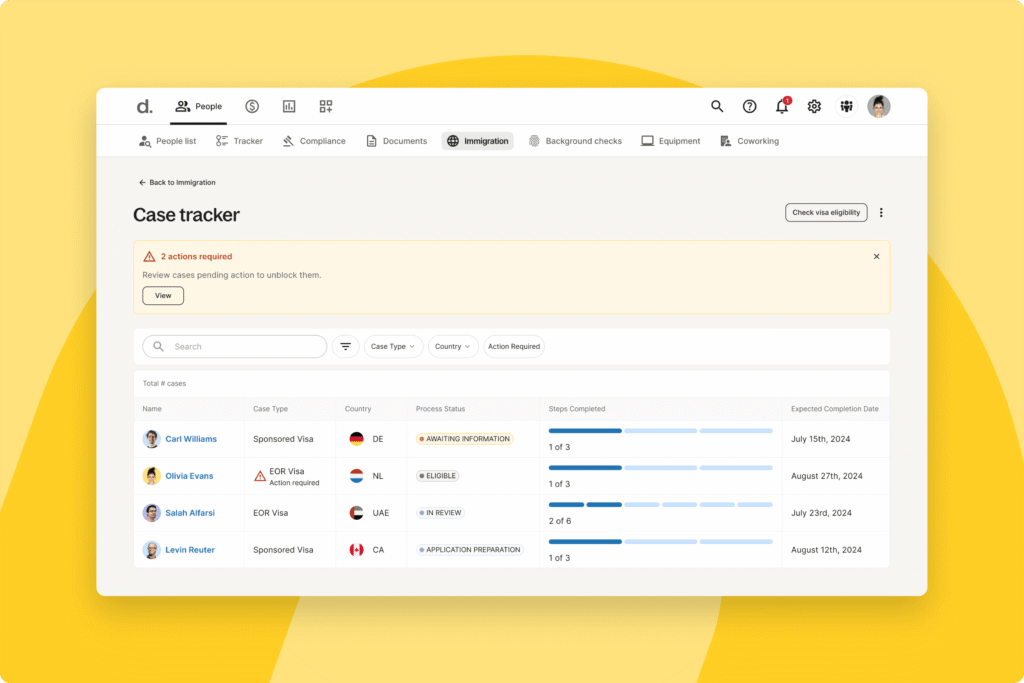Click the Carl Williams name link
Viewport: 1024px width, 683px height.
[191, 439]
